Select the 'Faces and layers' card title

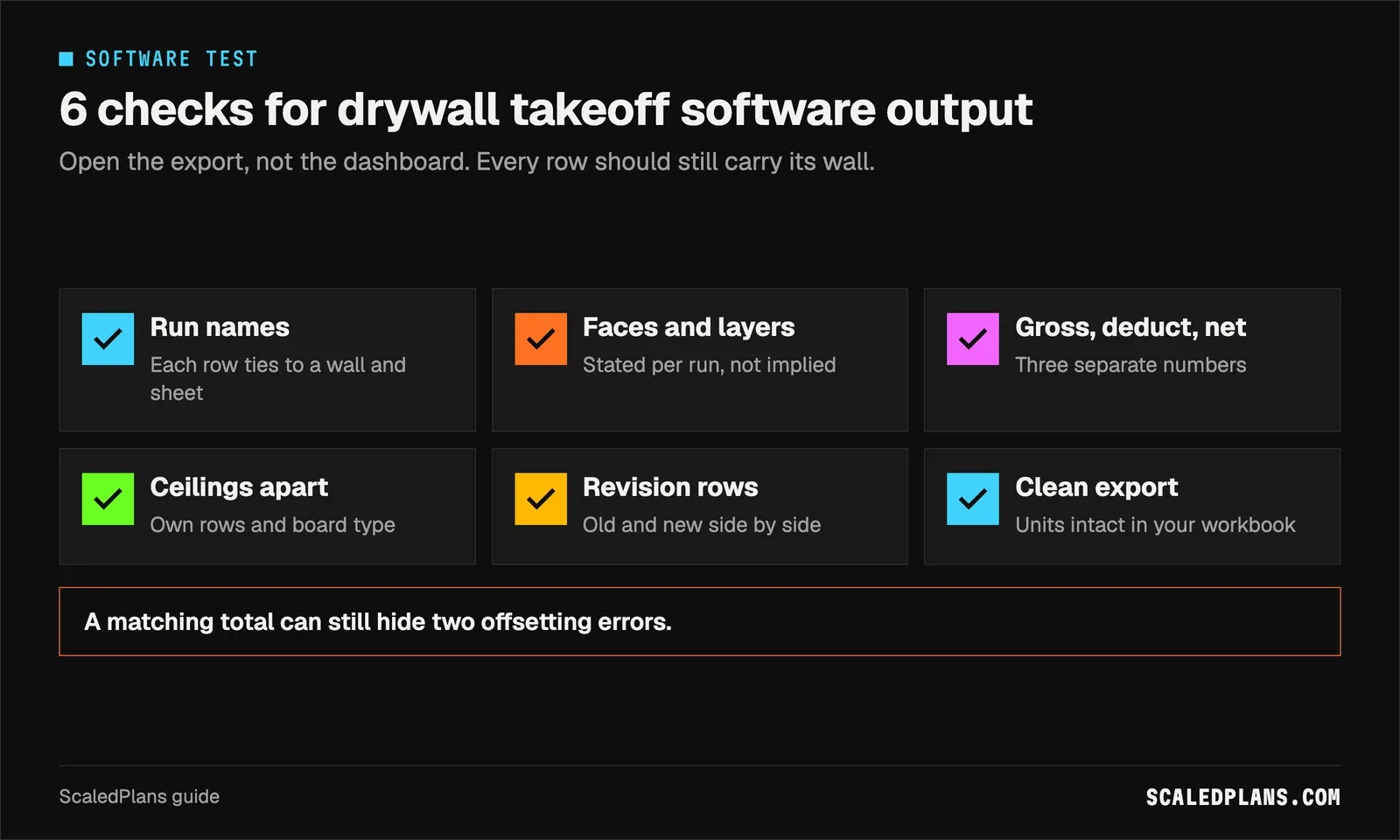(689, 327)
